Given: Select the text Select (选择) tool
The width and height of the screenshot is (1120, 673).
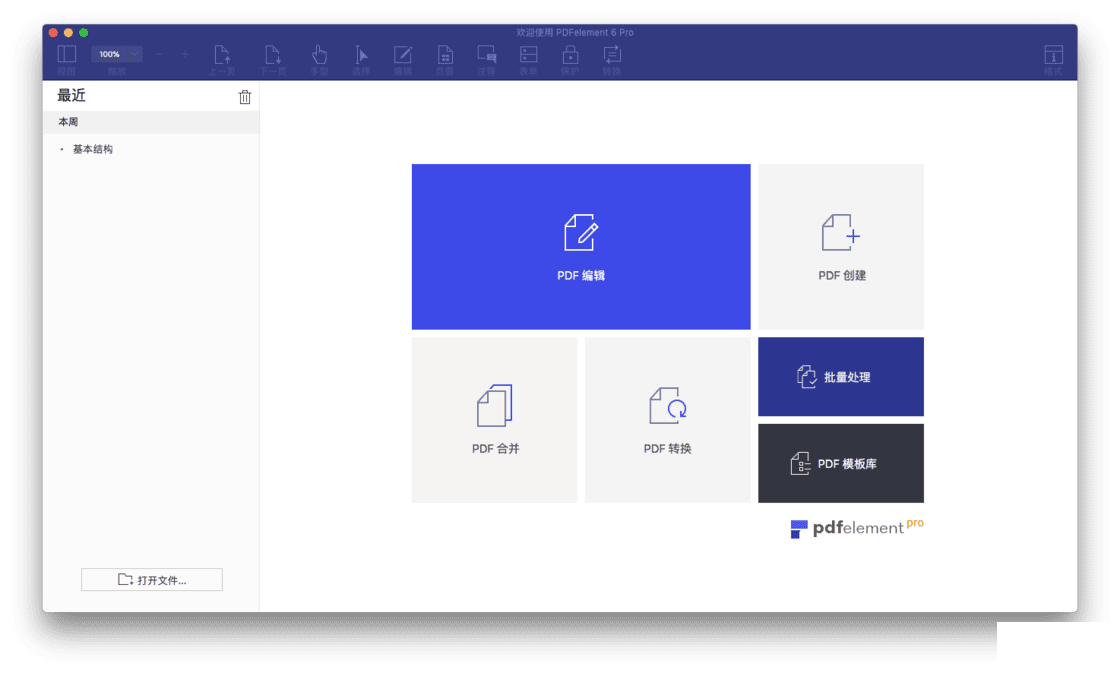Looking at the screenshot, I should click(x=361, y=54).
